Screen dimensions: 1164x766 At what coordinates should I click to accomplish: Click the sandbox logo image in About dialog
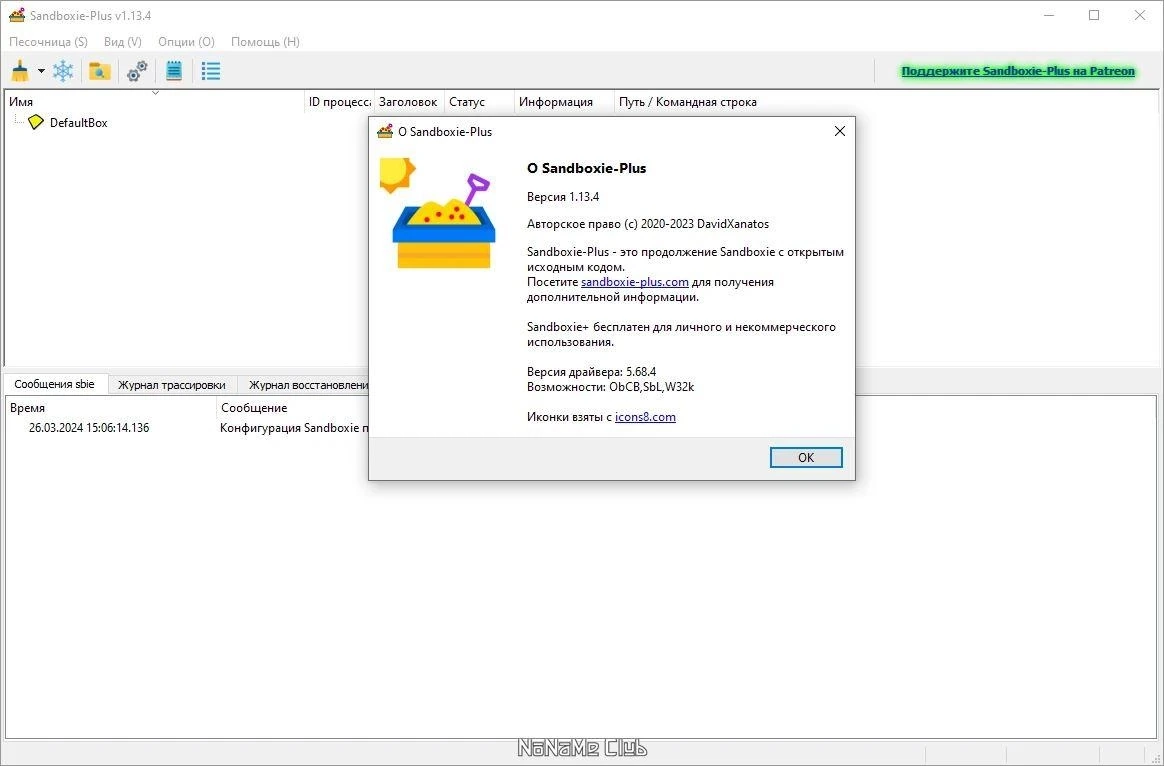pyautogui.click(x=436, y=212)
